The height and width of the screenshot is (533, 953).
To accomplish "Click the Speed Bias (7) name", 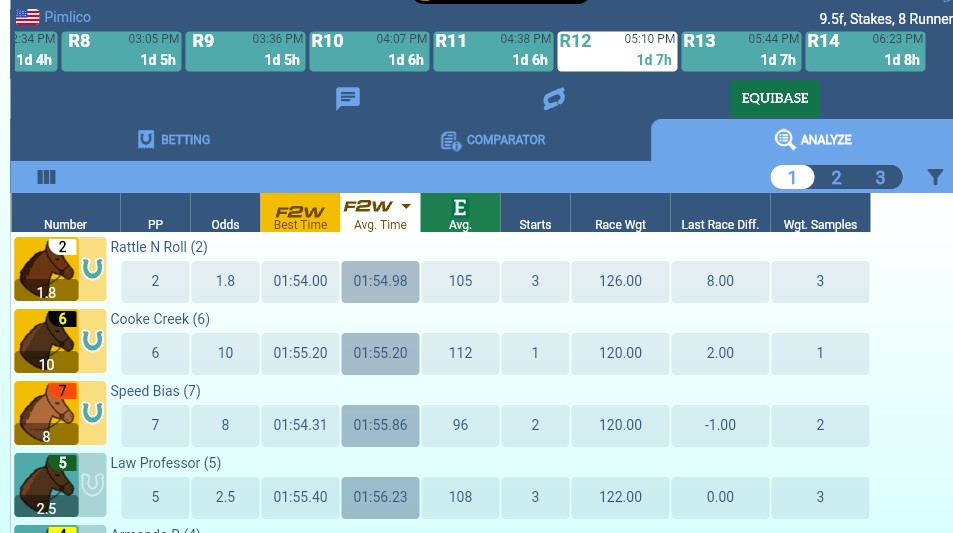I will click(x=156, y=391).
